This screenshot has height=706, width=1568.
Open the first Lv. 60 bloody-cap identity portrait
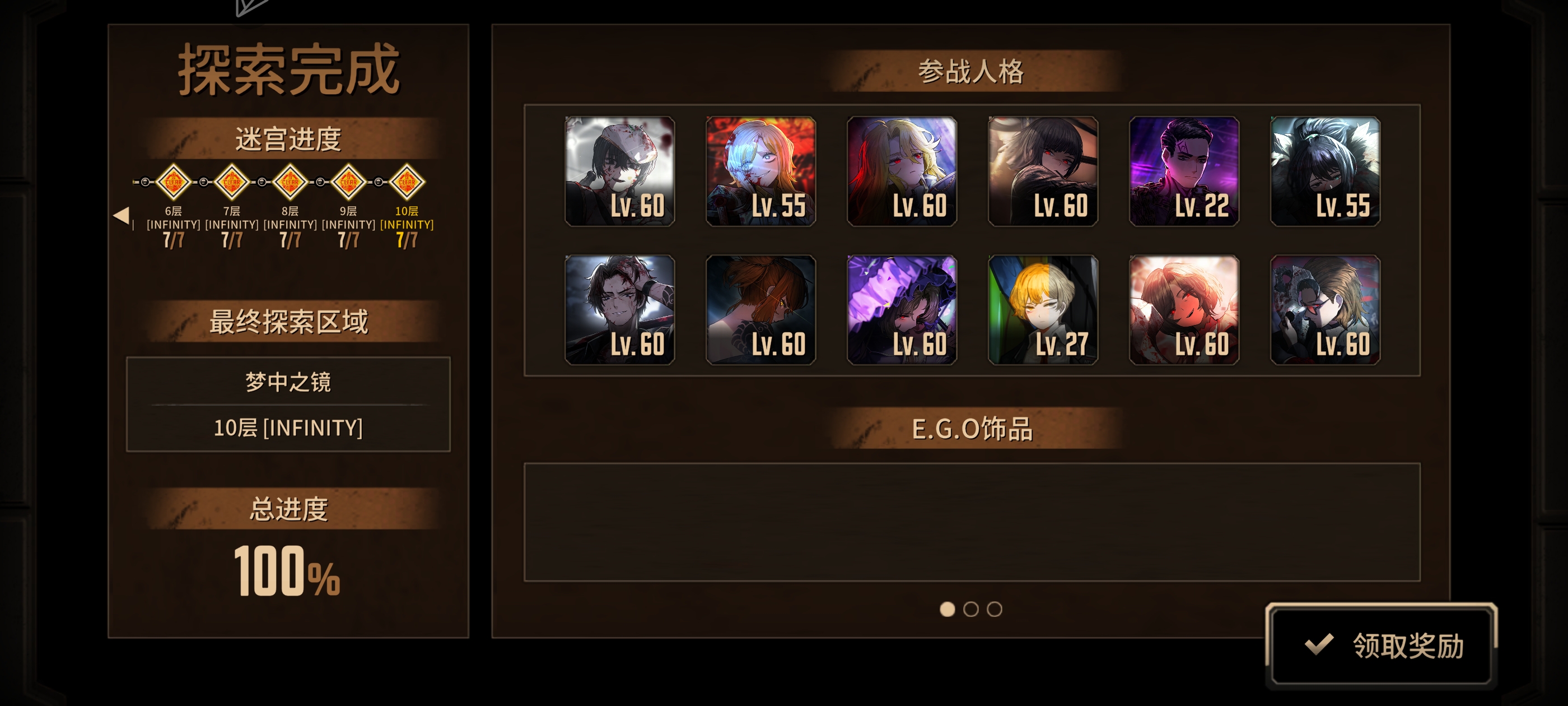point(620,171)
